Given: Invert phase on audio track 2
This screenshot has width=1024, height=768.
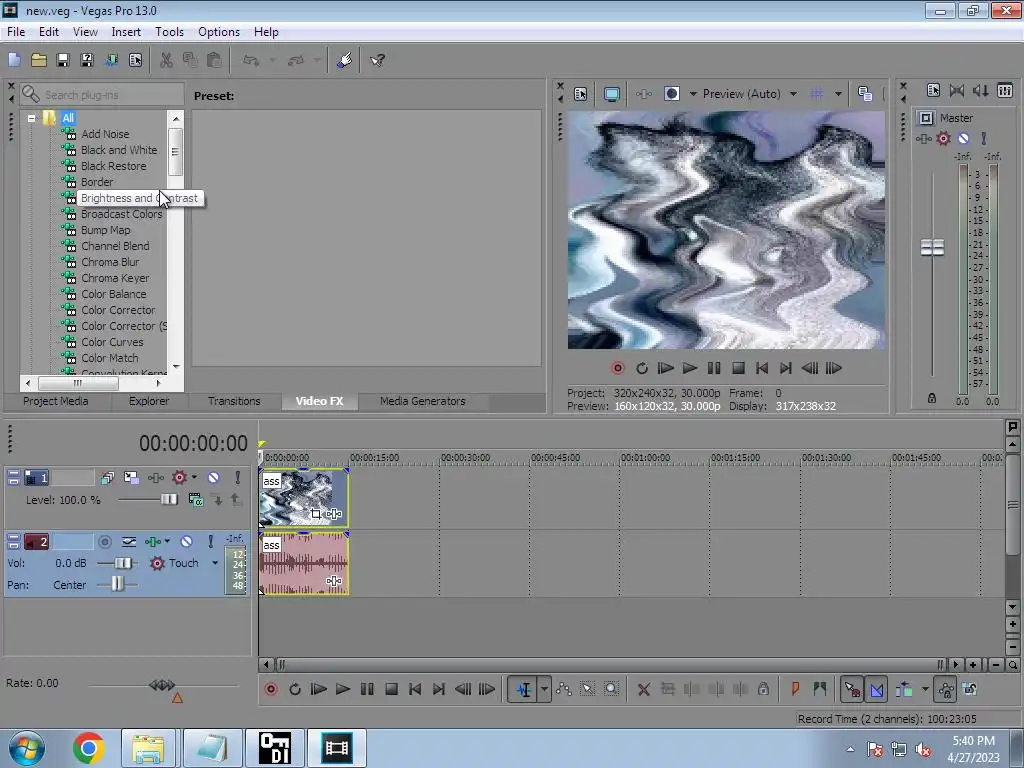Looking at the screenshot, I should [x=129, y=541].
